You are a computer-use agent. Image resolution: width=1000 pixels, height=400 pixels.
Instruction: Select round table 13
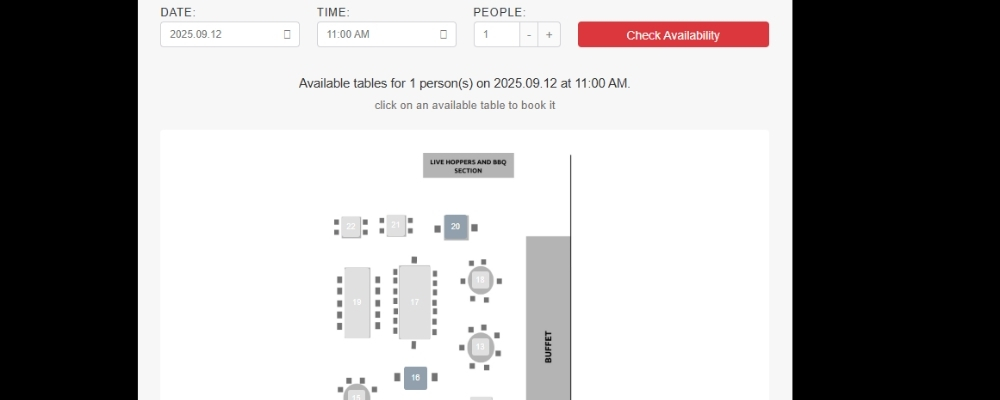point(481,348)
